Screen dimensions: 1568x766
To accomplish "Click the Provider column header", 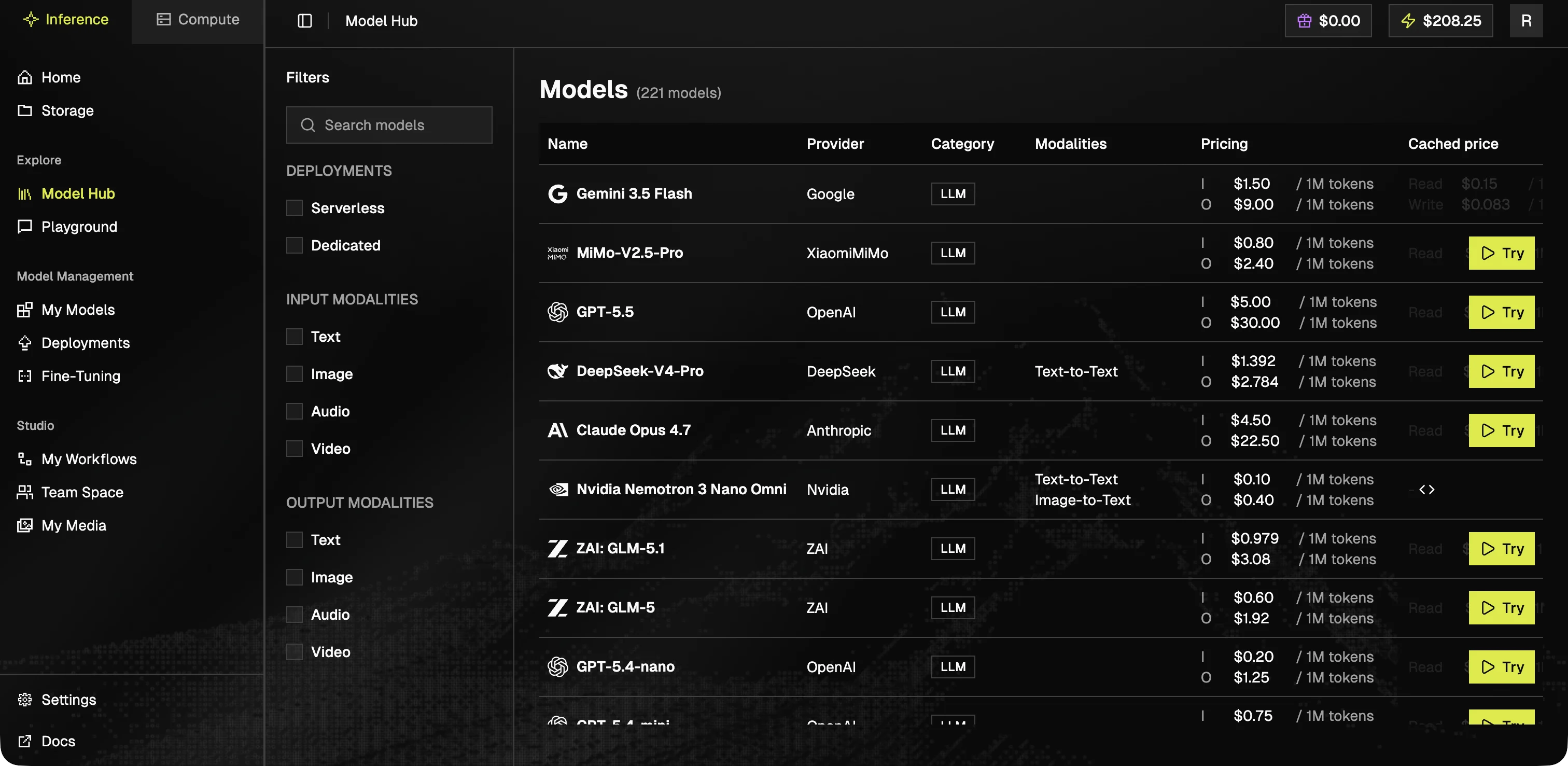I will [834, 144].
